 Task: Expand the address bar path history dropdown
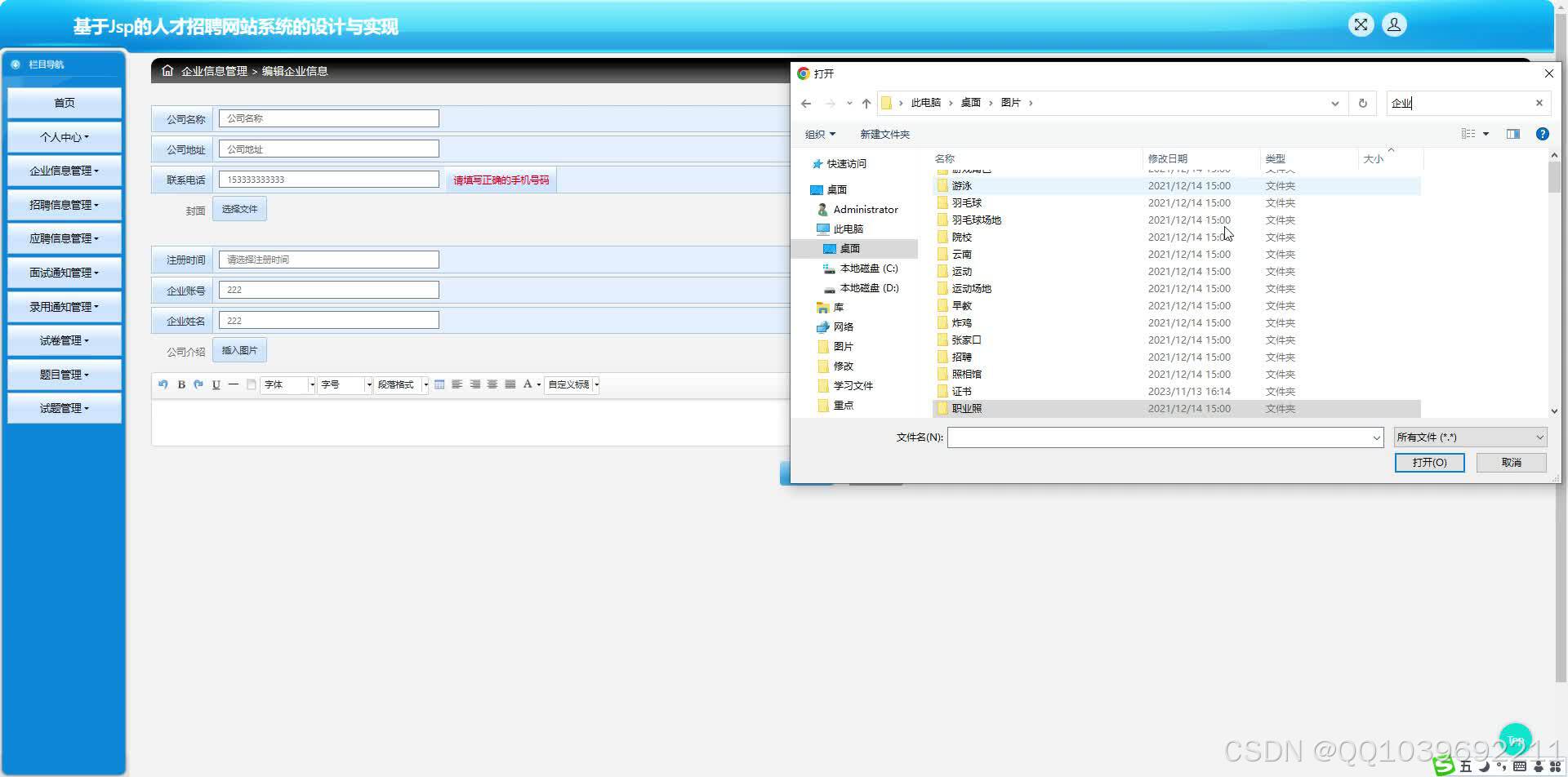pyautogui.click(x=1334, y=103)
